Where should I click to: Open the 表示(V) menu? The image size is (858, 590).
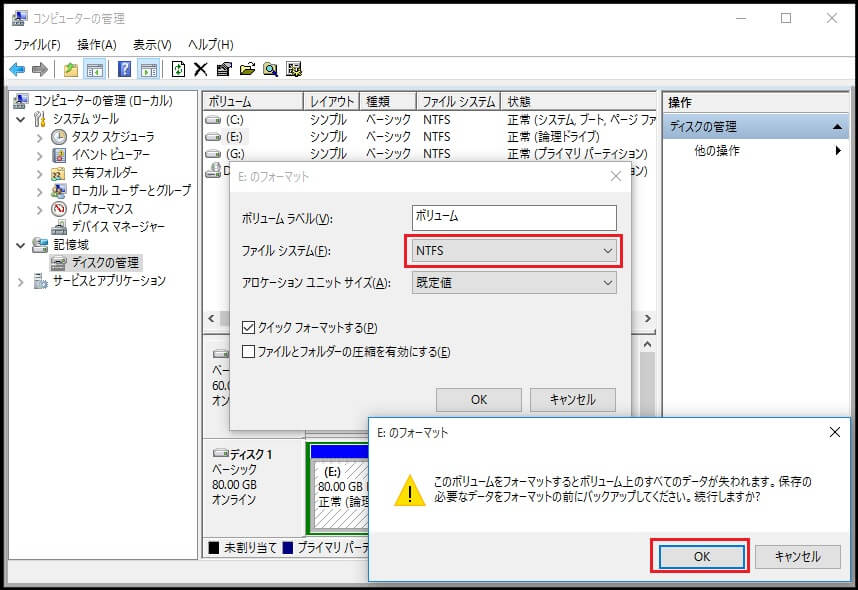click(x=152, y=44)
